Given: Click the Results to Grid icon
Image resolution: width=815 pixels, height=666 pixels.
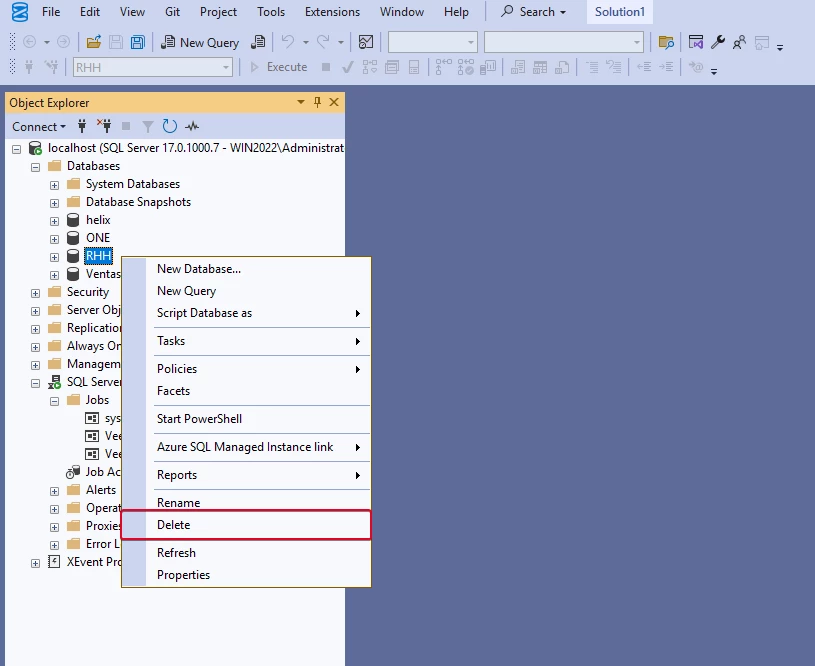Looking at the screenshot, I should point(540,67).
